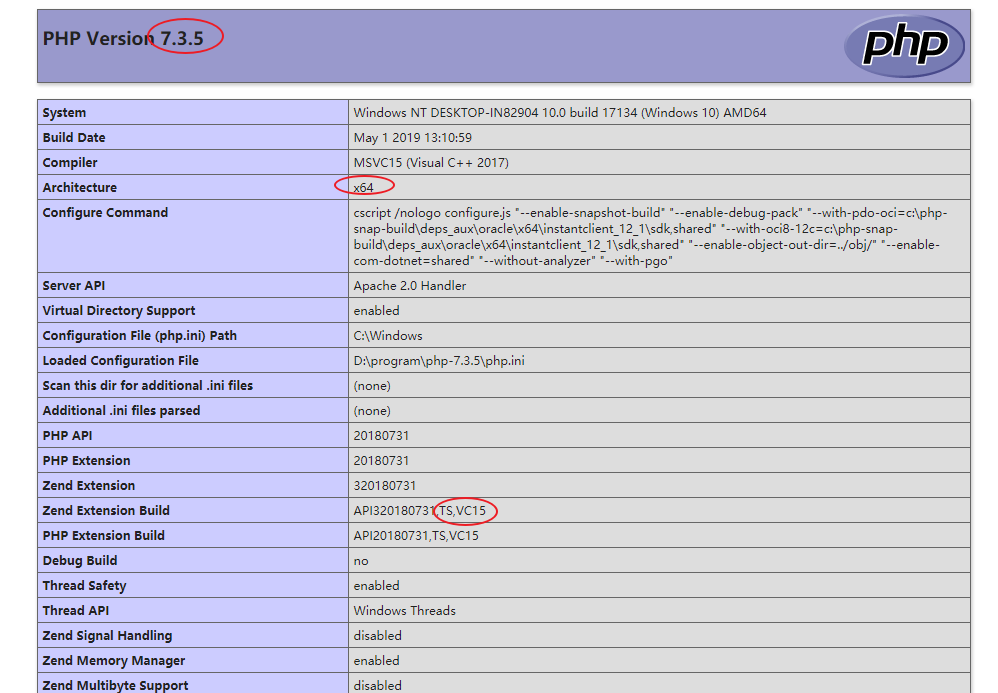Click '20180731' in the PHP Extension row

click(381, 460)
